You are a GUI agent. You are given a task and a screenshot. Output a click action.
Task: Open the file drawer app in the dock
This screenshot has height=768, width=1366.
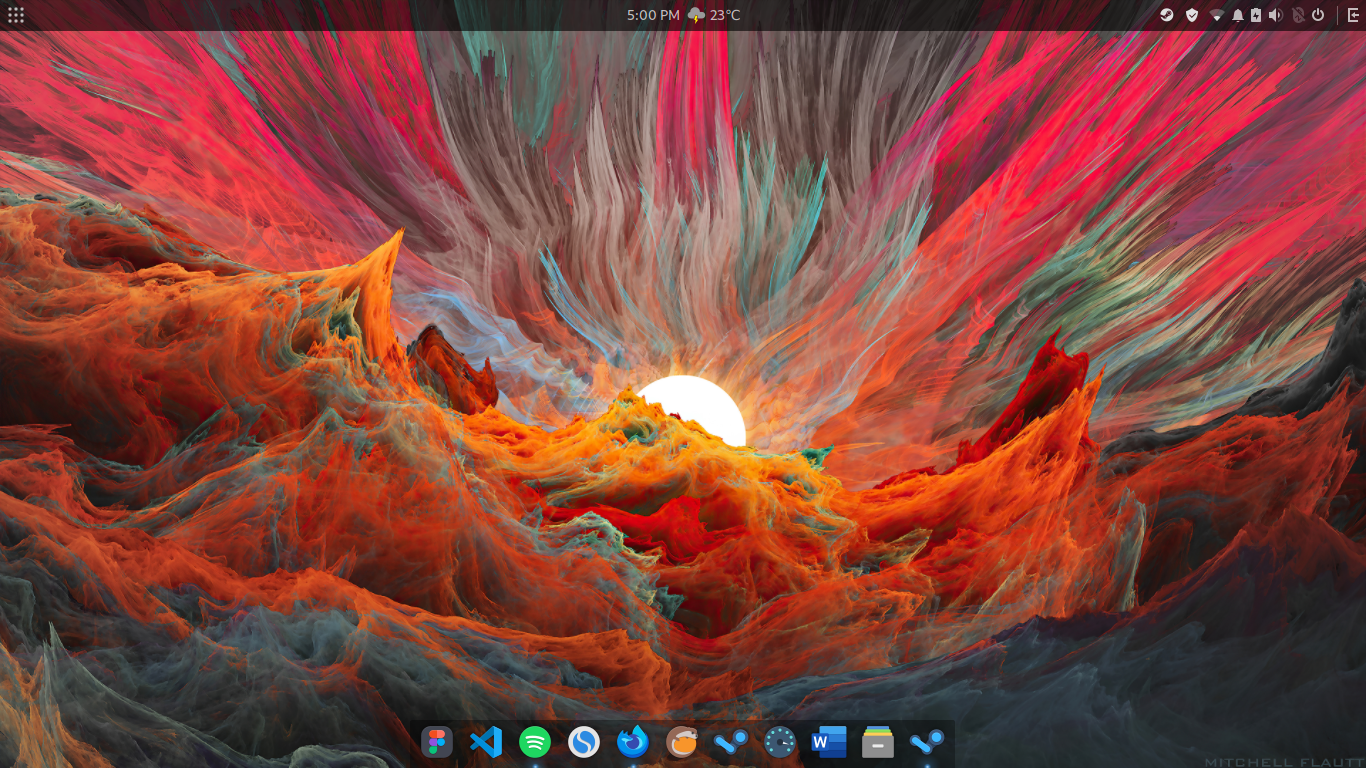coord(878,742)
